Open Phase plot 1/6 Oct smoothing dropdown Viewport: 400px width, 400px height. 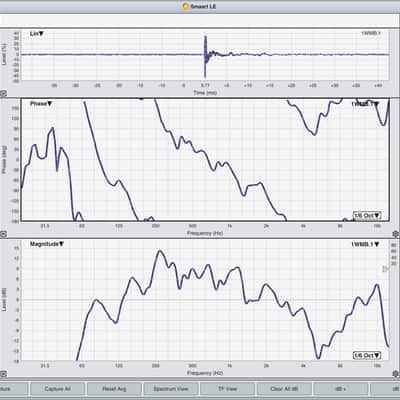[x=367, y=216]
